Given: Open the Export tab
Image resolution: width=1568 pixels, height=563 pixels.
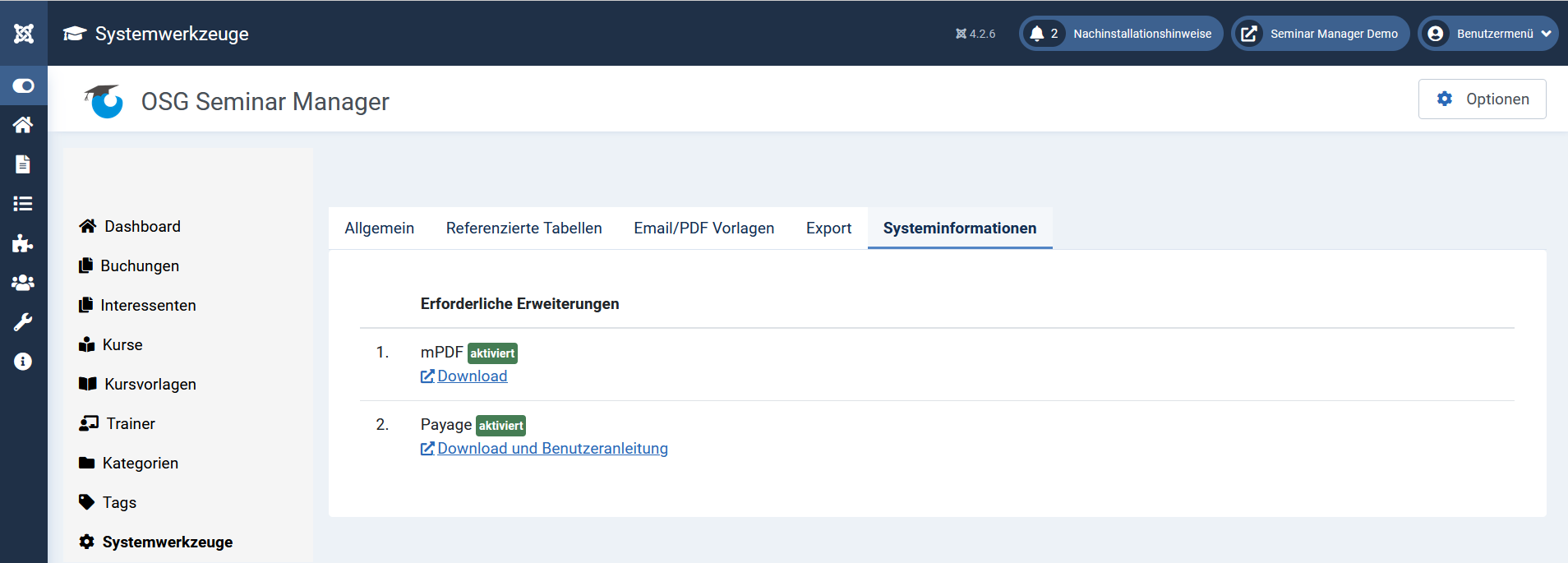Looking at the screenshot, I should click(828, 228).
